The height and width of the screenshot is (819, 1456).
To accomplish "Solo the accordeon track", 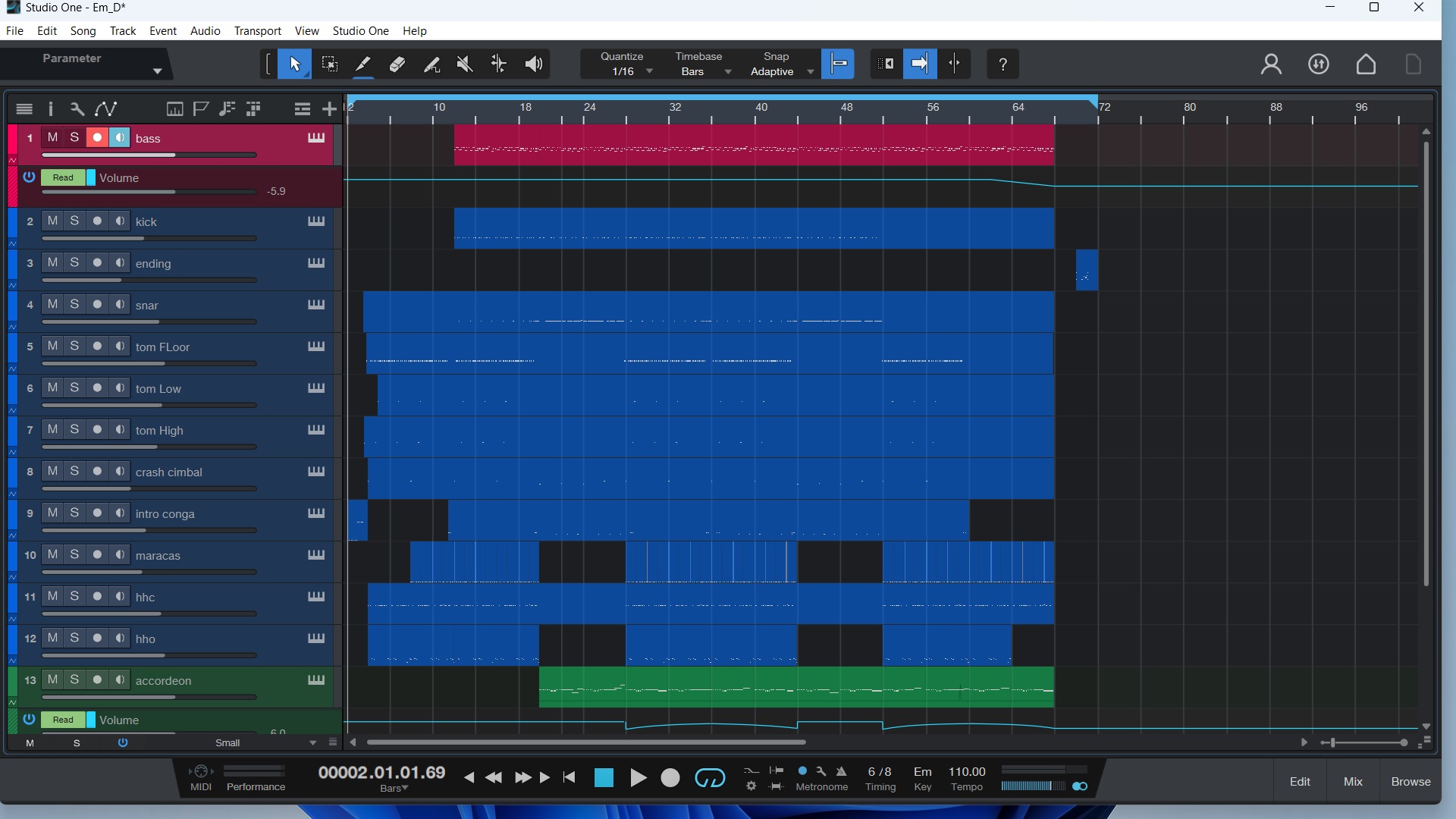I will [74, 680].
